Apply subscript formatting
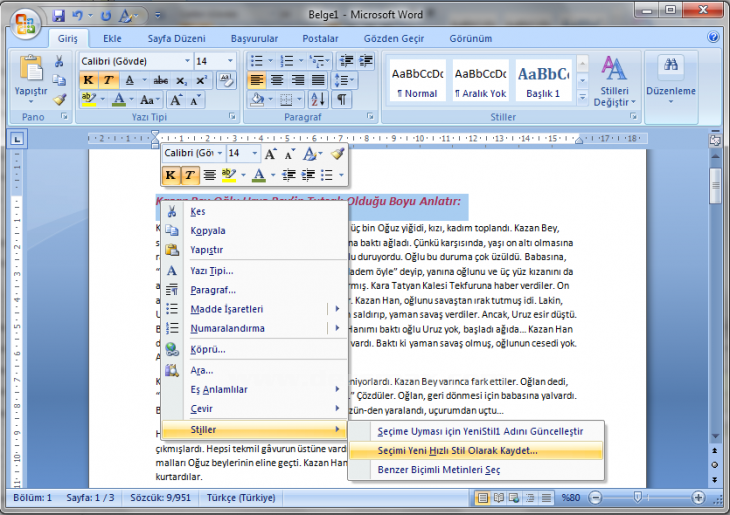730x515 pixels. (181, 81)
